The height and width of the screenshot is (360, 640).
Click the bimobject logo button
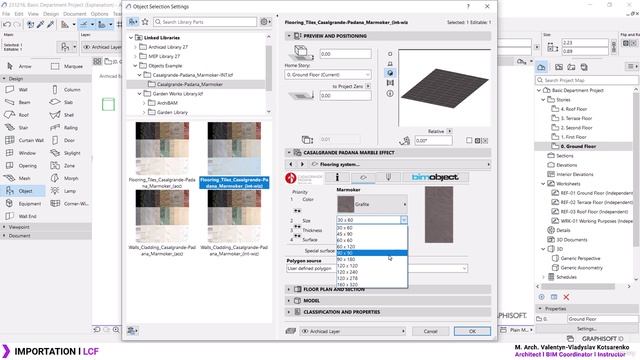tap(435, 177)
